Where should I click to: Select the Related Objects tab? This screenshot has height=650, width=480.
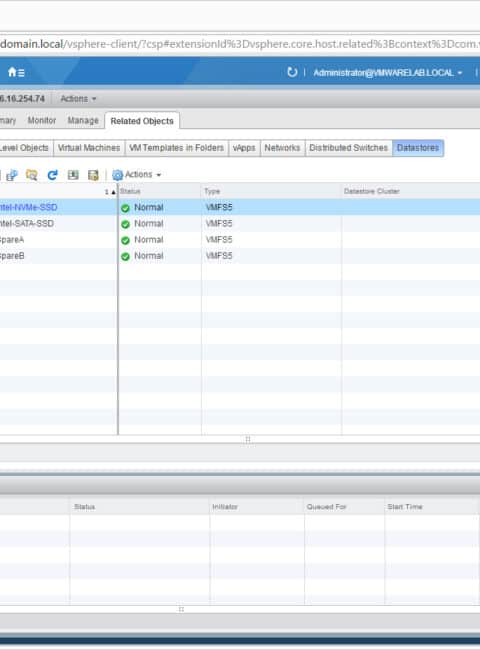point(142,121)
